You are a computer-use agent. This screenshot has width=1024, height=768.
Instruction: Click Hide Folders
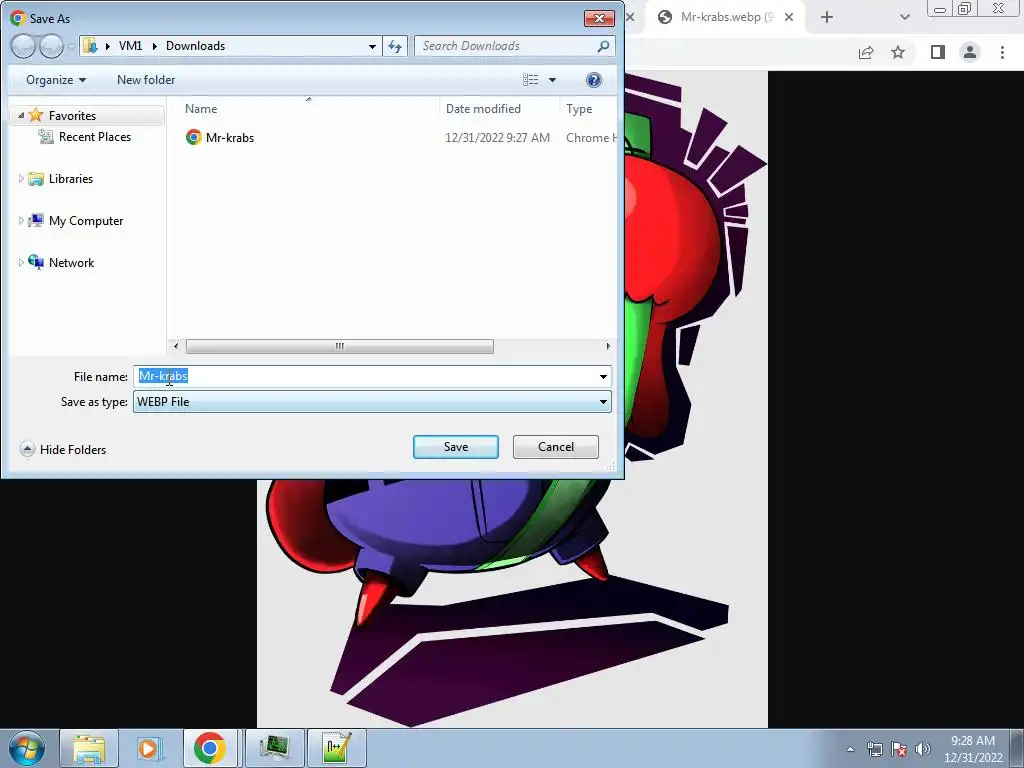coord(63,449)
